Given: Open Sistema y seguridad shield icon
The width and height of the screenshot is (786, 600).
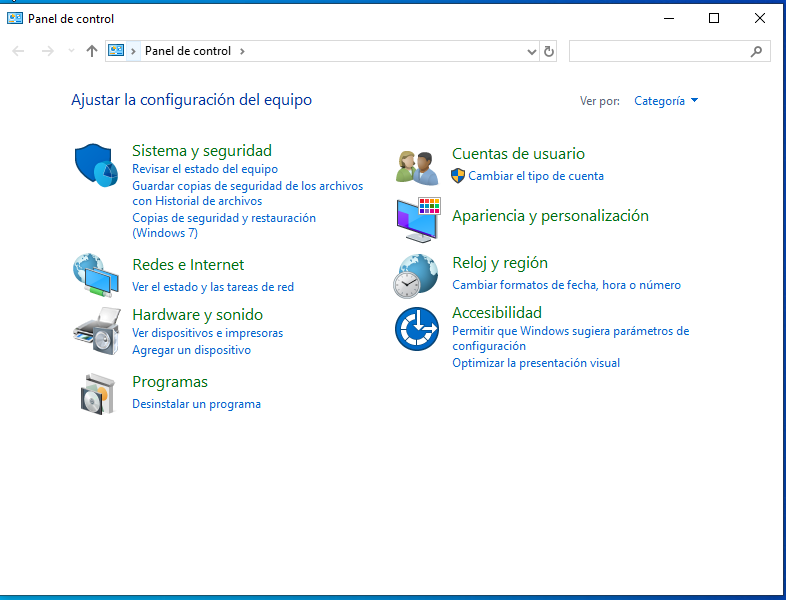Looking at the screenshot, I should click(96, 165).
